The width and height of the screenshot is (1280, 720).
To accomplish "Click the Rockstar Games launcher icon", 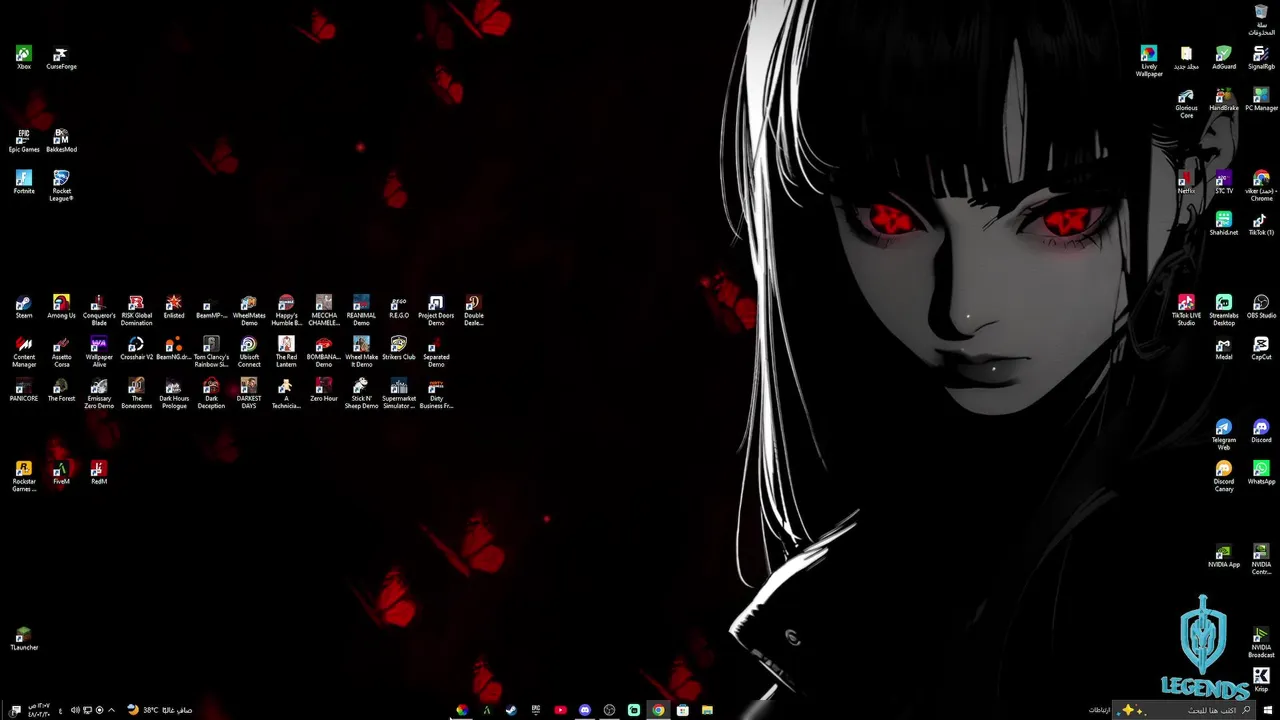I will tap(24, 477).
